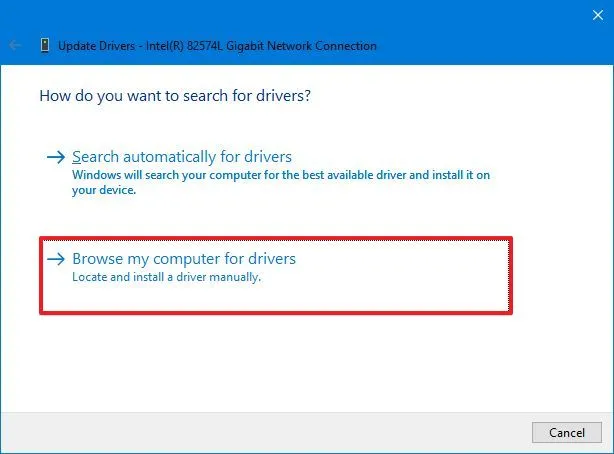The image size is (614, 454).
Task: Click 'Windows will search your computer' description
Action: 281,182
